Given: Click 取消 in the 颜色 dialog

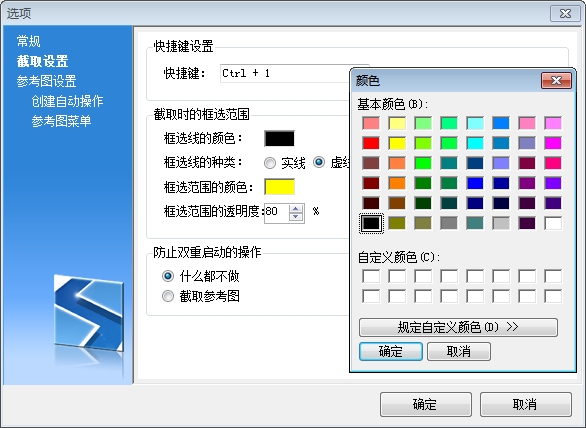Looking at the screenshot, I should 459,351.
